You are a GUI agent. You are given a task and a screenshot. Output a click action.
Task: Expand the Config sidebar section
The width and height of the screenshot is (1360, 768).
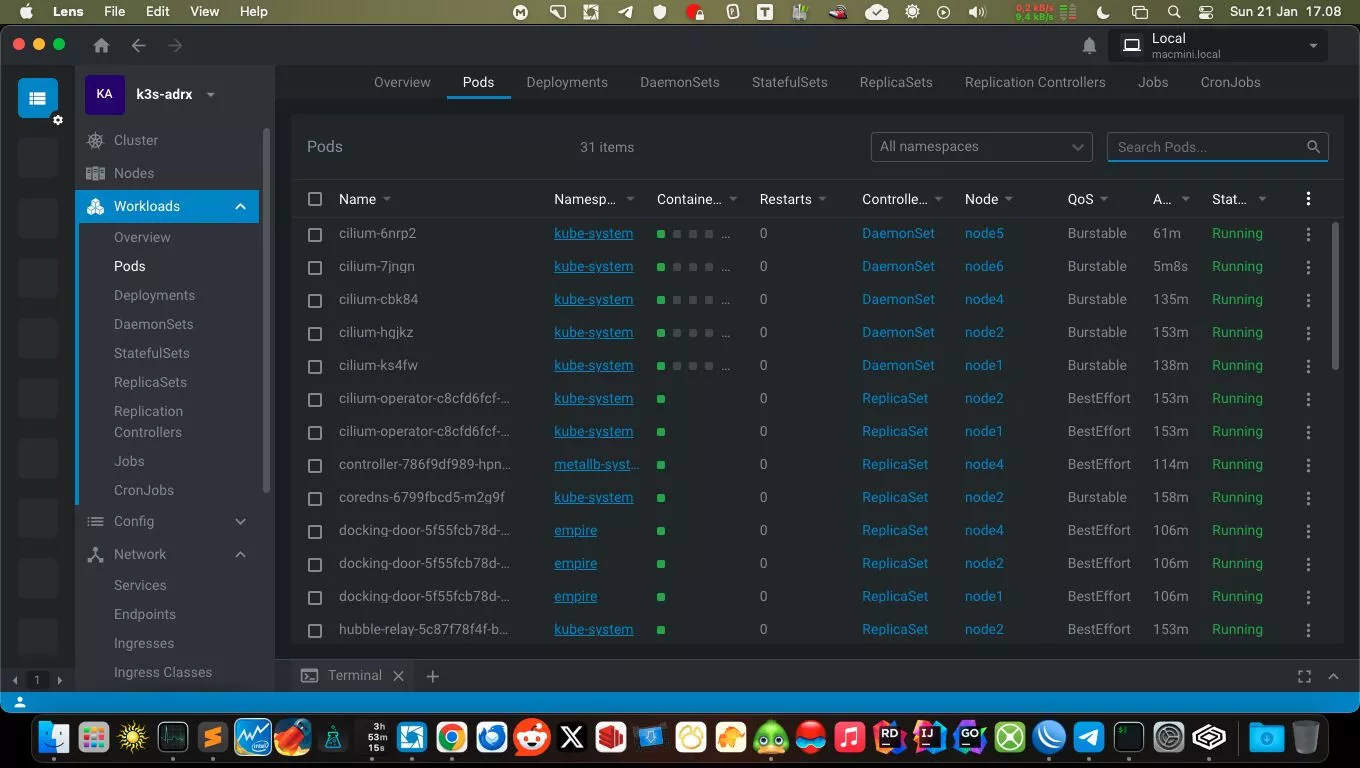[240, 522]
